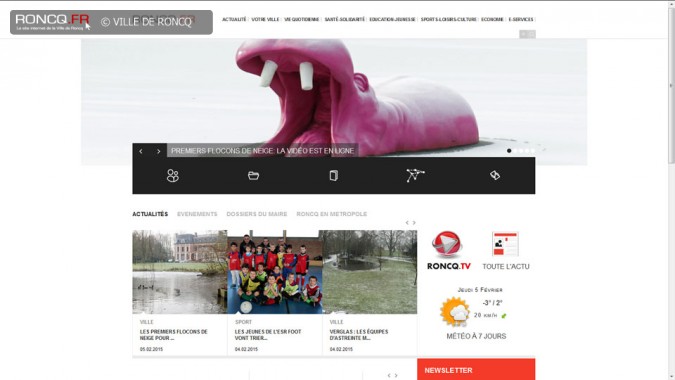
Task: Open article Verglas: les équipes d'astreinte
Action: pyautogui.click(x=359, y=335)
